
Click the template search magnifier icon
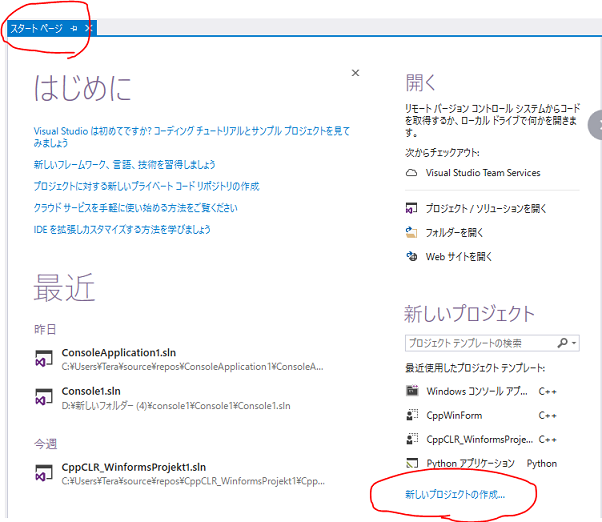point(562,343)
